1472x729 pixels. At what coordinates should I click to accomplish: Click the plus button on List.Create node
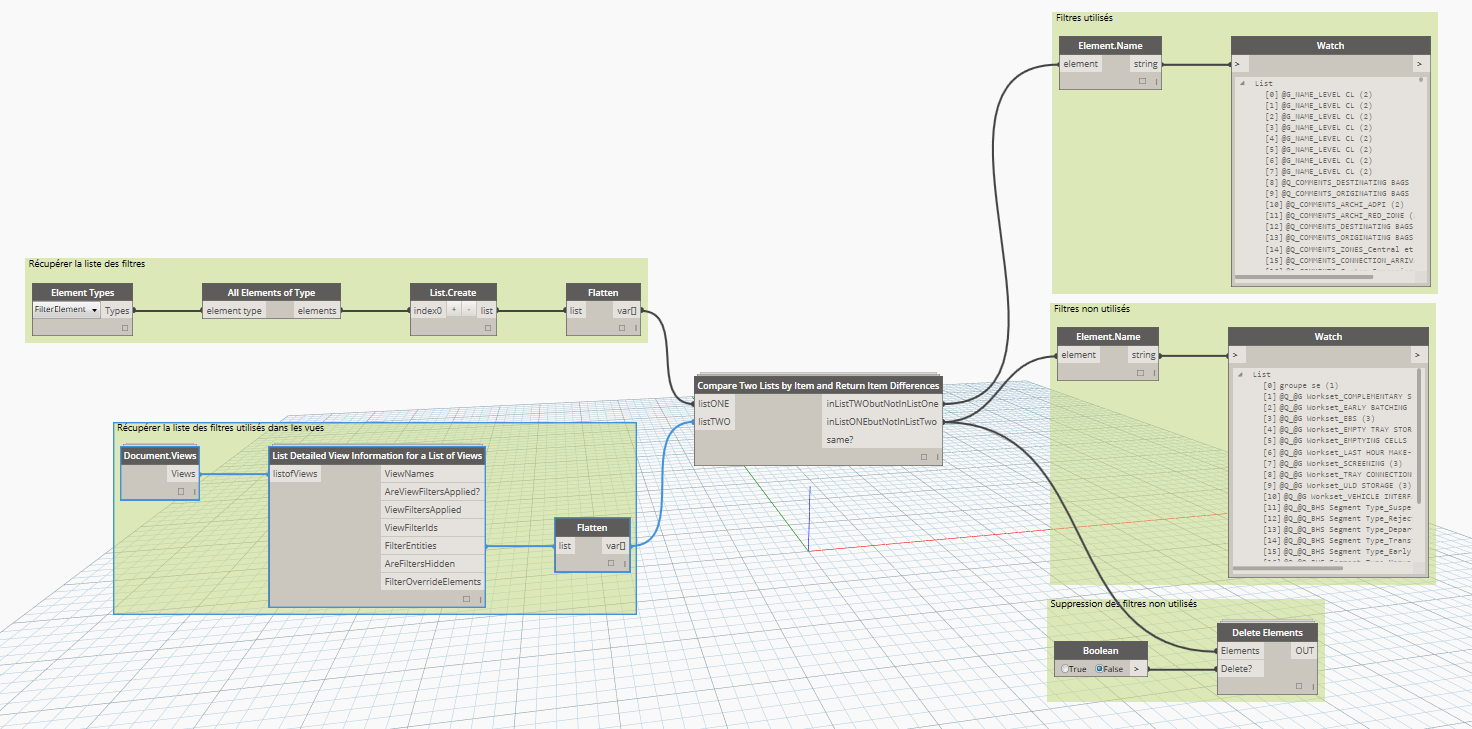[453, 311]
